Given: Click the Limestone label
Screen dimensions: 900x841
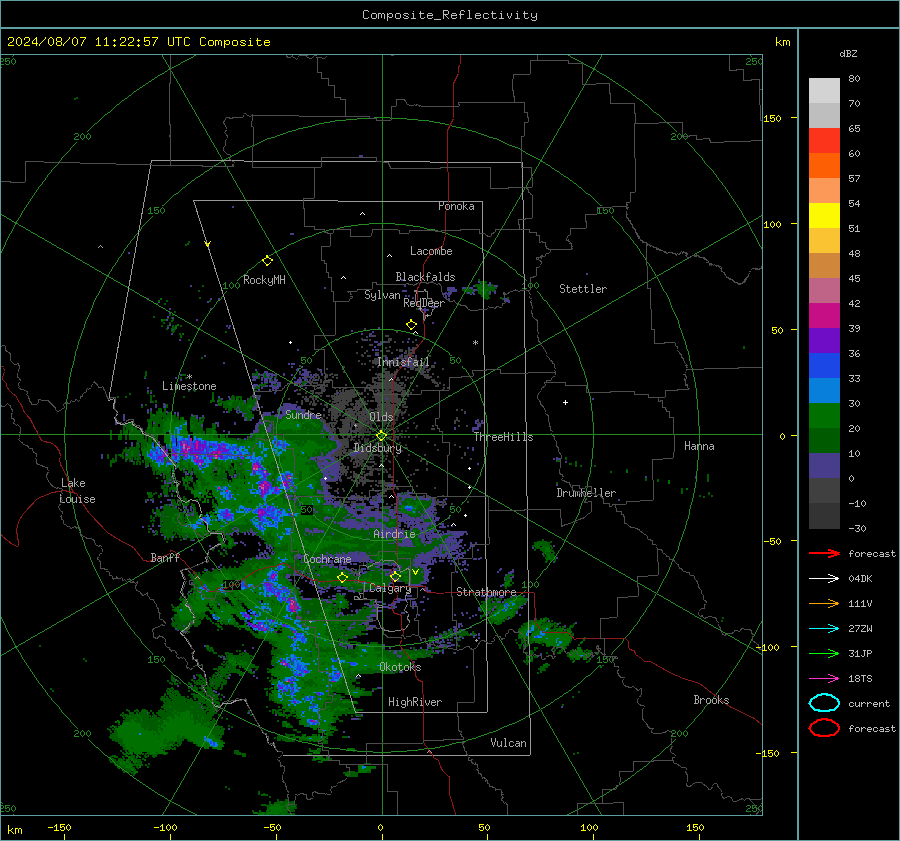Looking at the screenshot, I should (189, 386).
